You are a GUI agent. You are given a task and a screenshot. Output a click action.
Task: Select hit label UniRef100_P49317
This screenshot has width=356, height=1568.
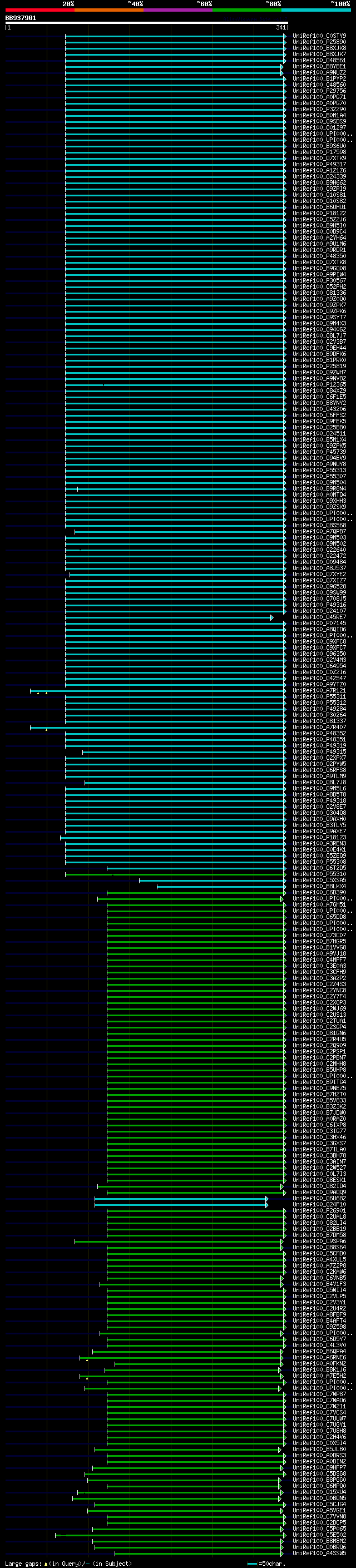319,164
